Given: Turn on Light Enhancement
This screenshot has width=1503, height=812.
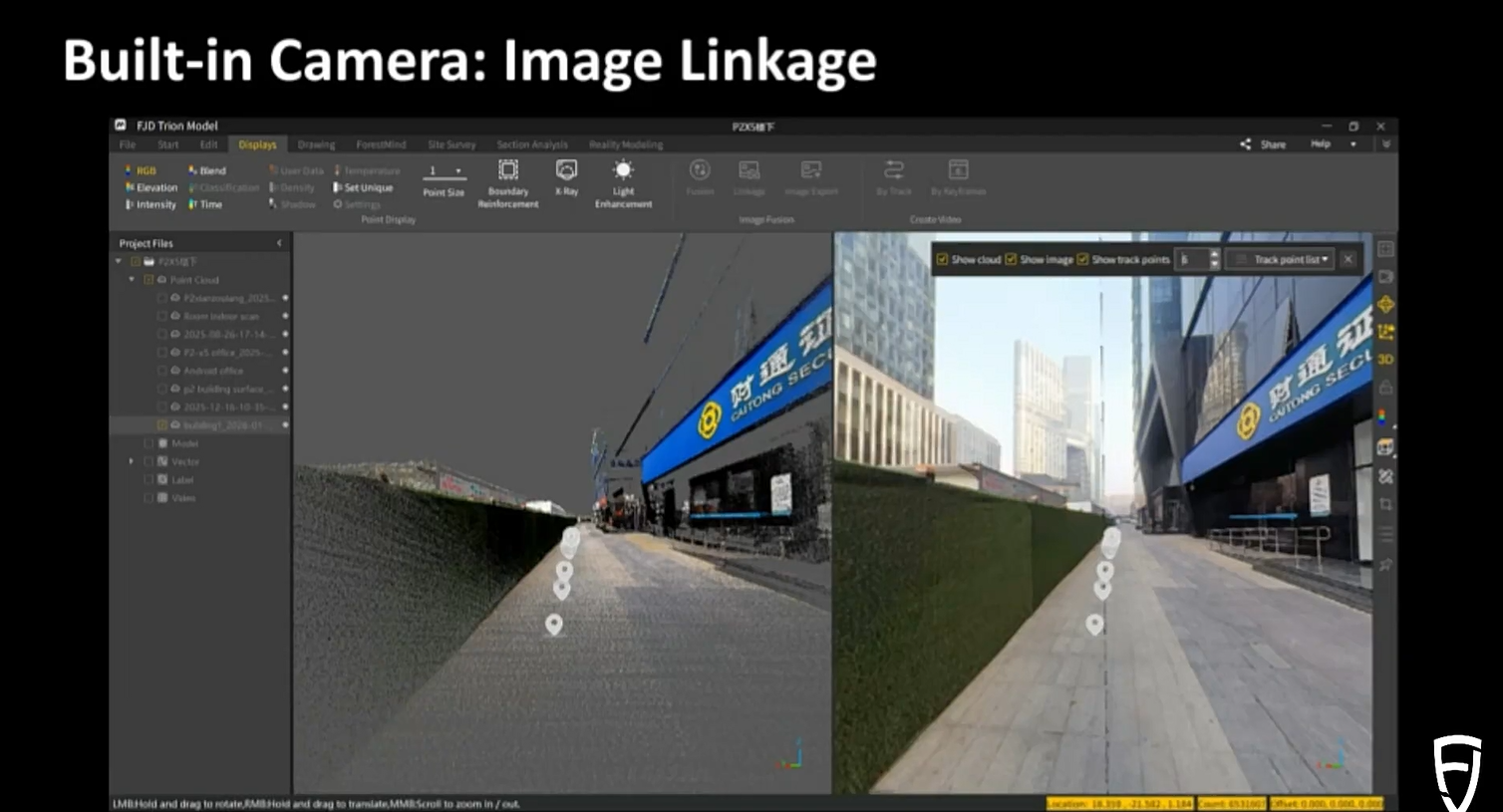Looking at the screenshot, I should [x=623, y=183].
